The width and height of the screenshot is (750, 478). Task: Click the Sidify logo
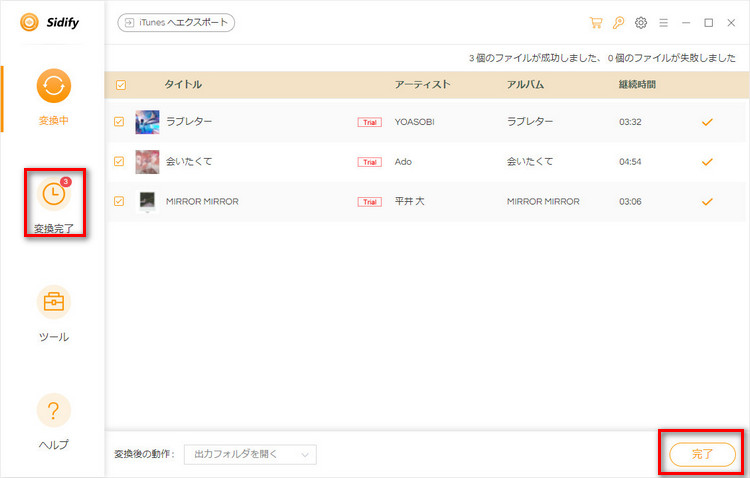click(49, 22)
